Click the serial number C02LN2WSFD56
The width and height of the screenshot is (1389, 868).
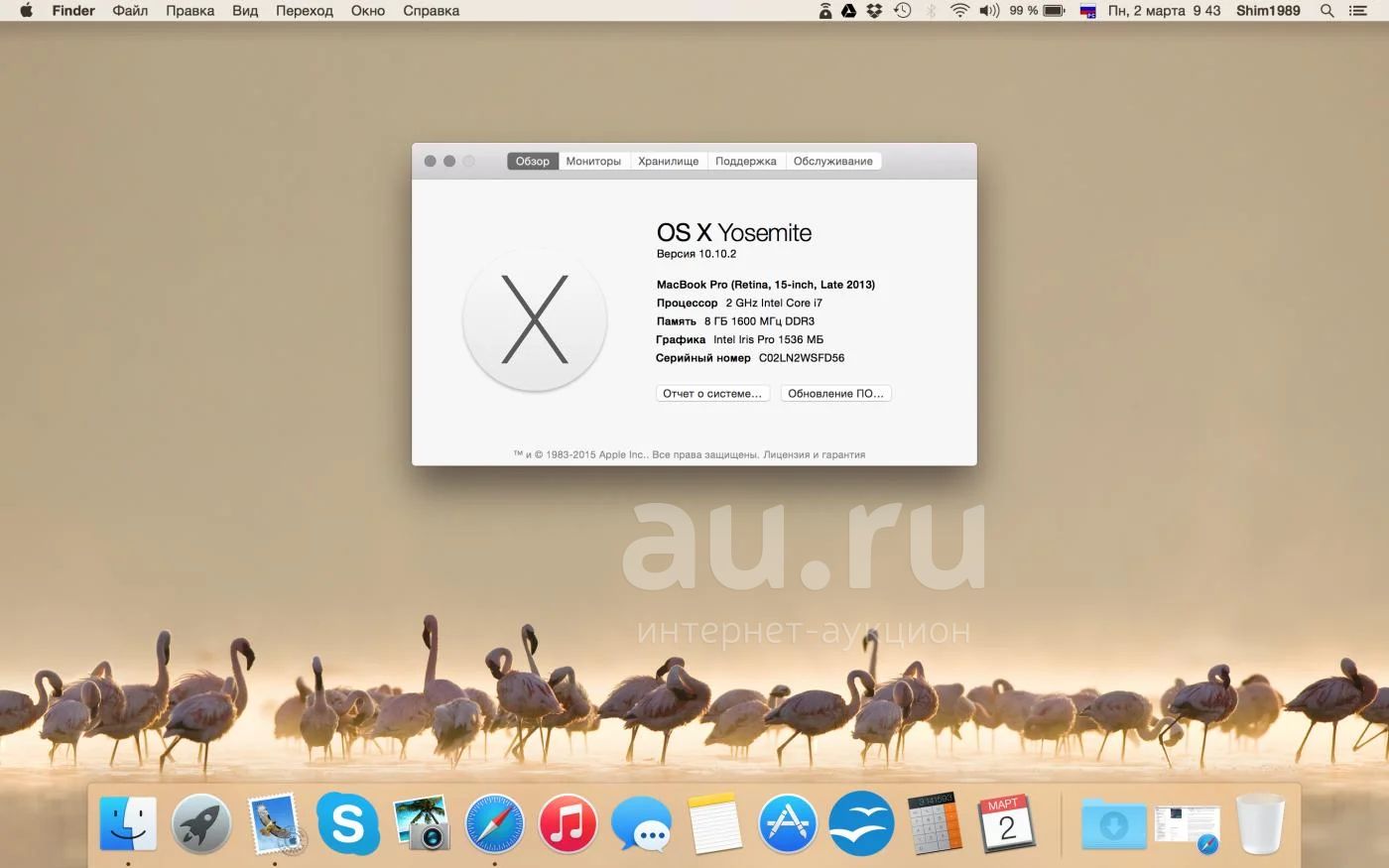click(802, 358)
